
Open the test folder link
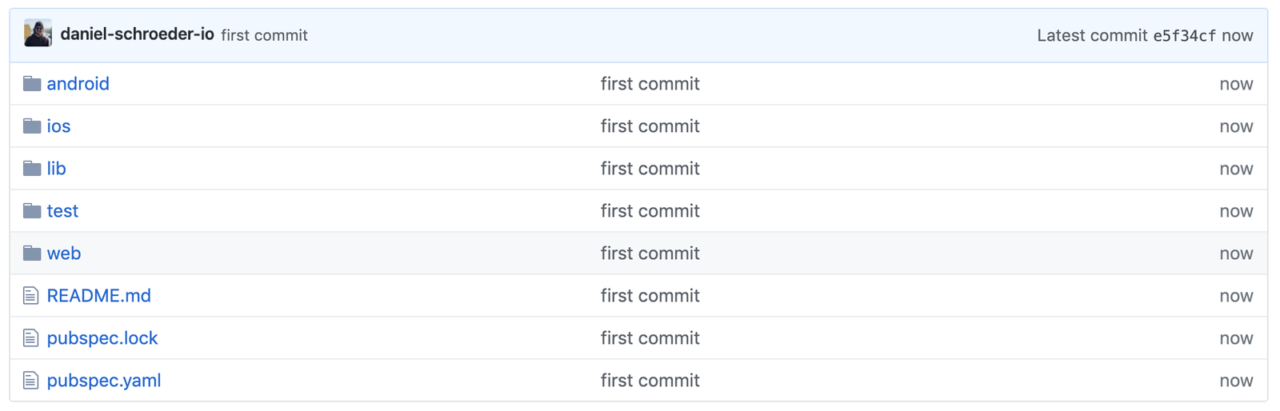(x=62, y=211)
